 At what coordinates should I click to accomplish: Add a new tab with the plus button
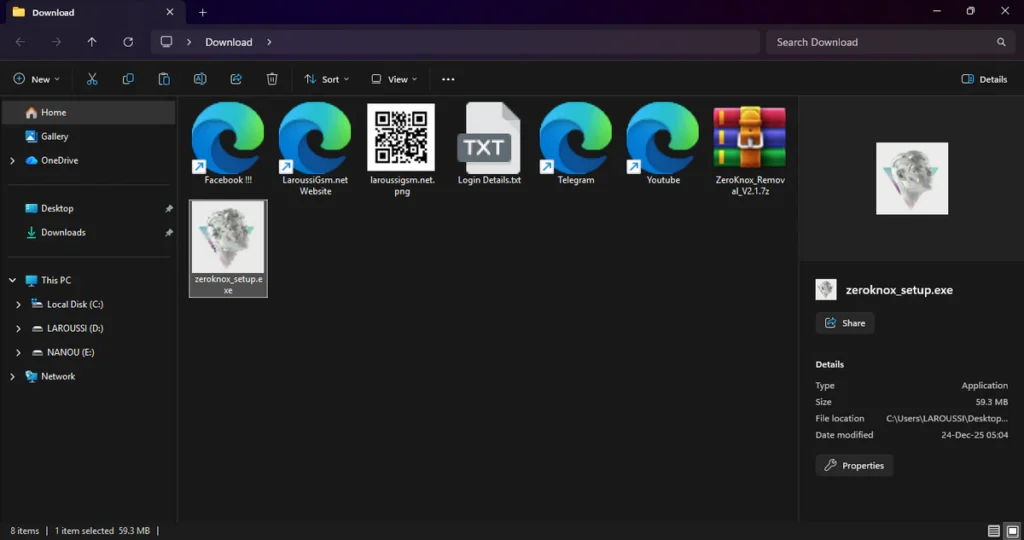(x=202, y=12)
